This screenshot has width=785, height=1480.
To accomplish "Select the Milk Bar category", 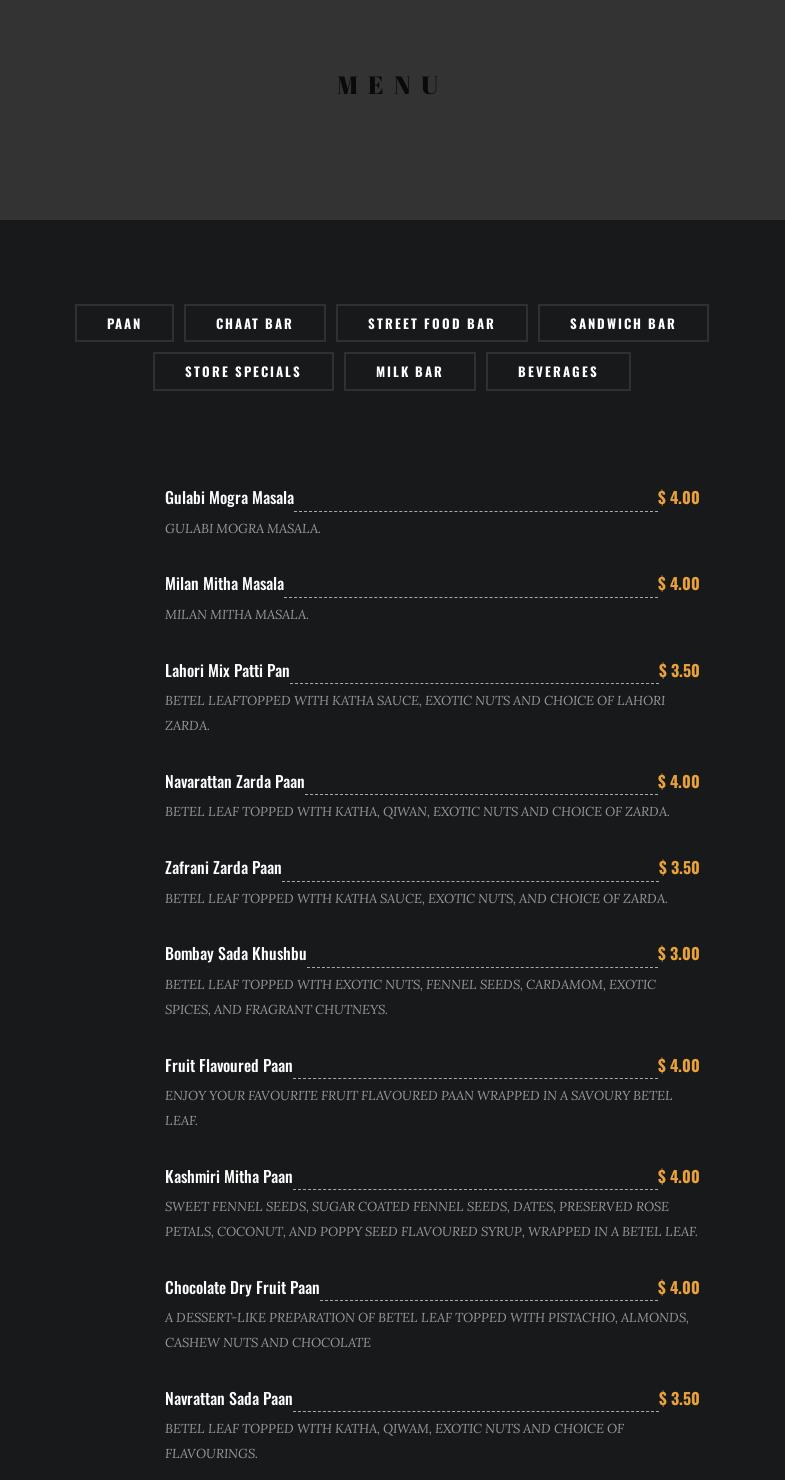I will [410, 371].
